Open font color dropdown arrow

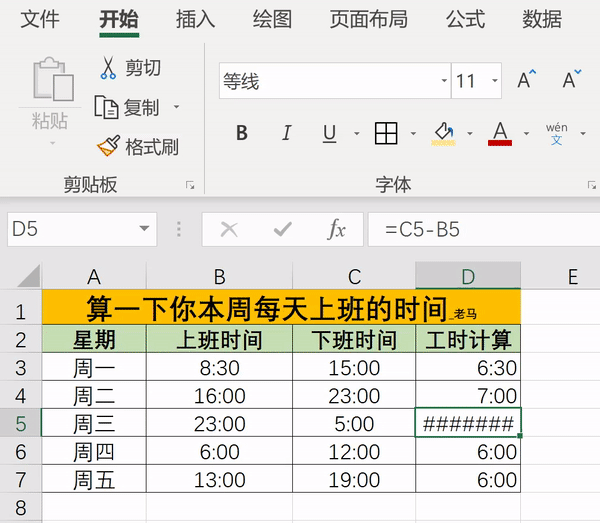click(527, 134)
